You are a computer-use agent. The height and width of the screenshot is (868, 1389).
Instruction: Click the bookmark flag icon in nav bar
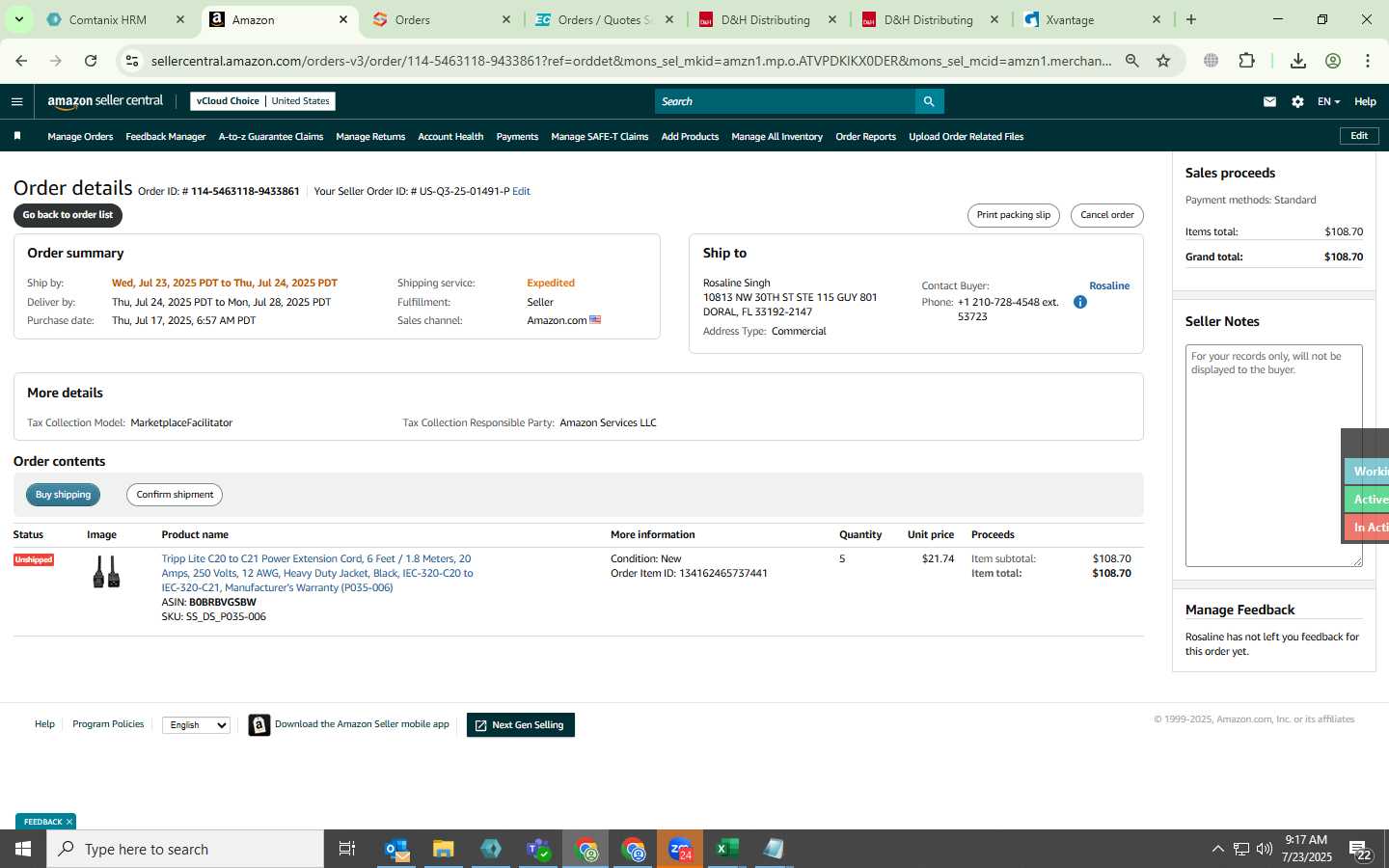(x=17, y=136)
